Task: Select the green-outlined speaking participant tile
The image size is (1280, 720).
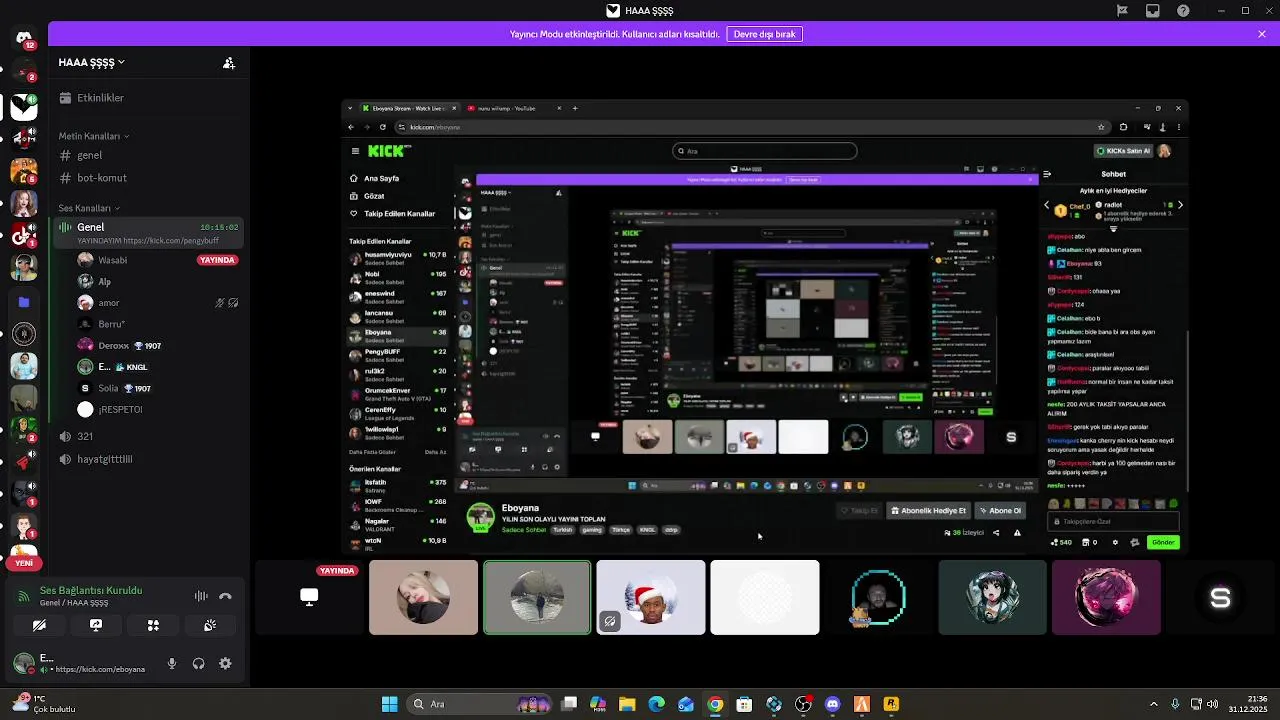Action: 537,597
